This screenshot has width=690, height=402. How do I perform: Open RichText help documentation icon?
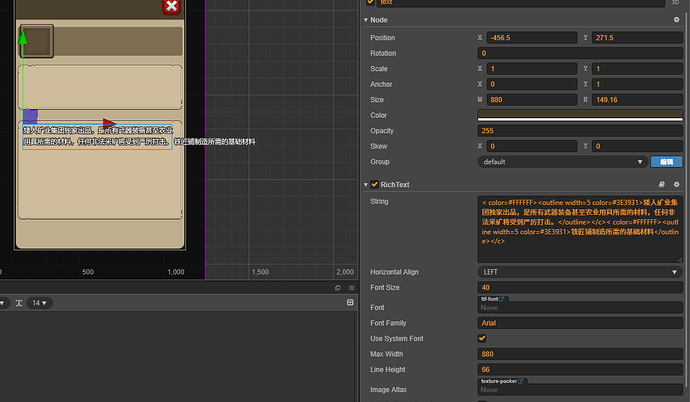coord(661,185)
